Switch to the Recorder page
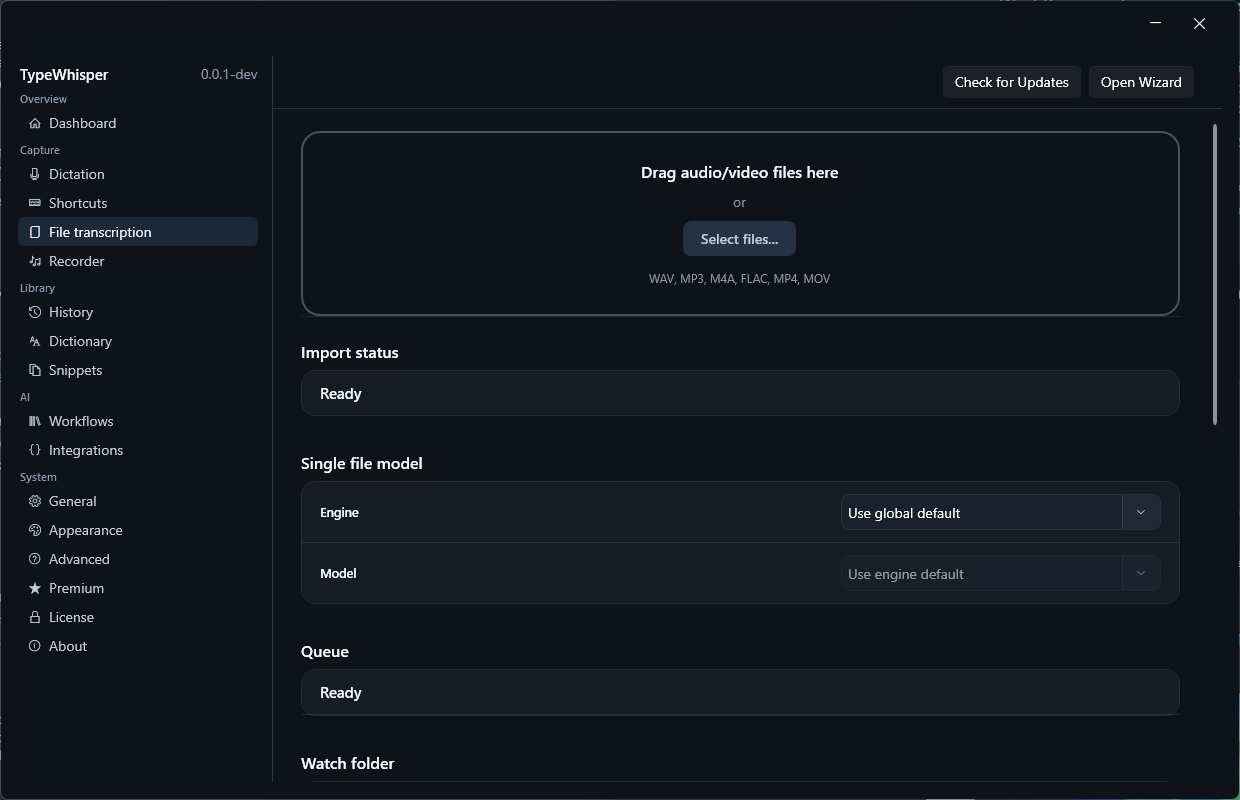The width and height of the screenshot is (1240, 800). pos(138,261)
